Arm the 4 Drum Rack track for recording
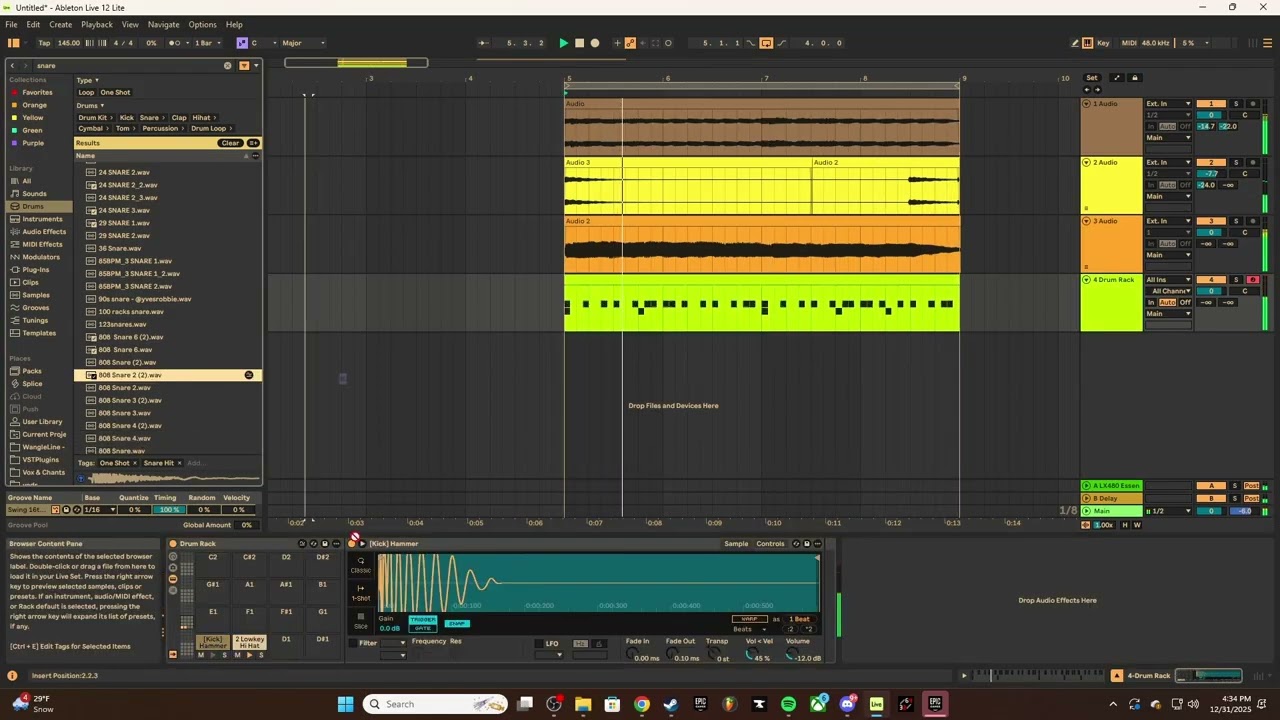The image size is (1280, 720). pos(1253,280)
